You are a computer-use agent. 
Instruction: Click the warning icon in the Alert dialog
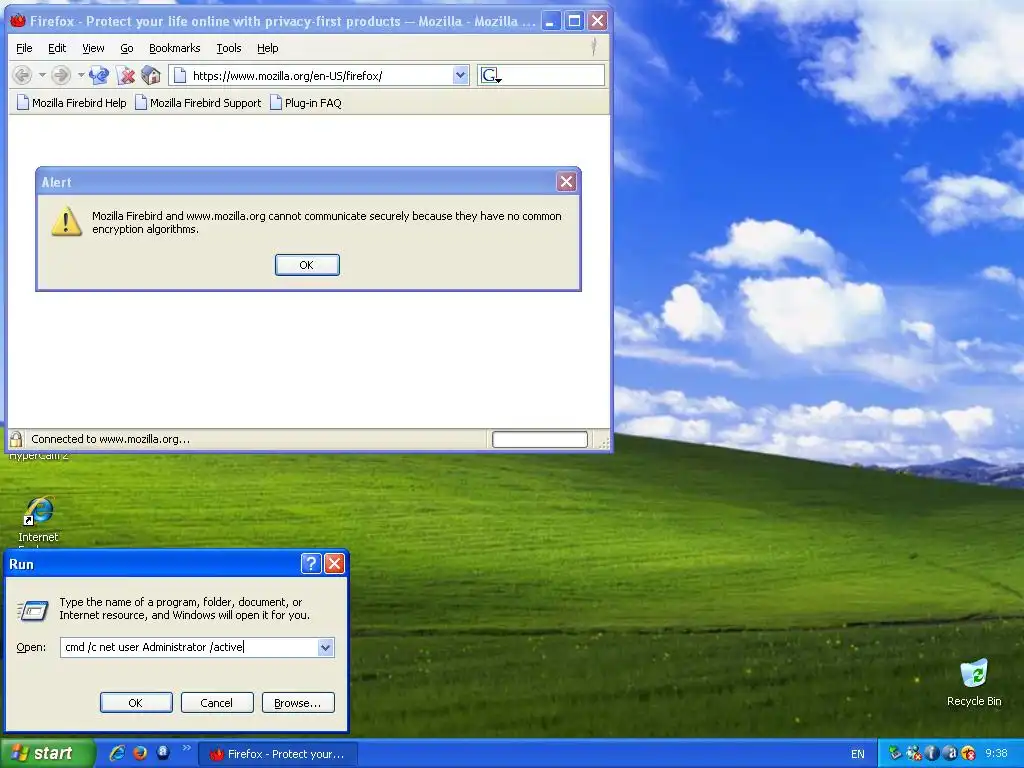pos(66,221)
